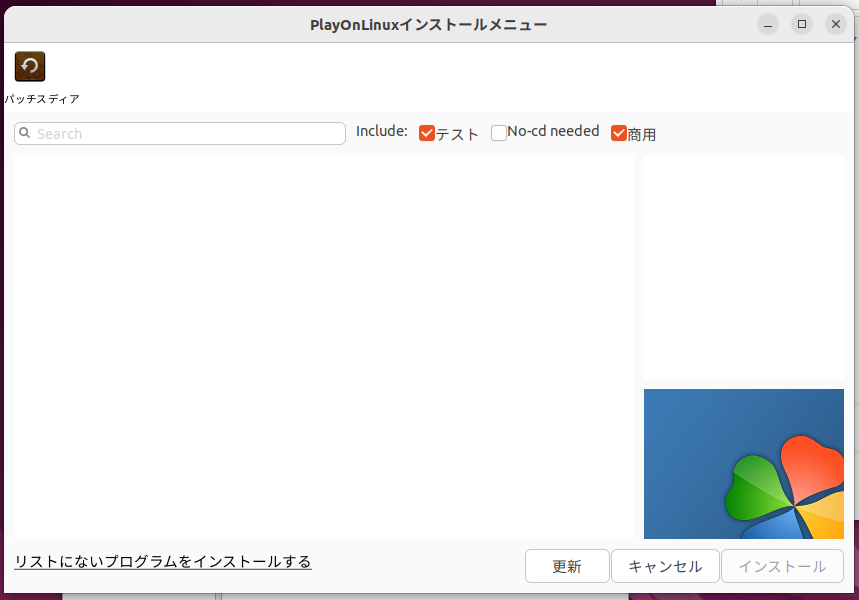Click the magnifier icon in Search box
859x600 pixels.
click(x=25, y=133)
